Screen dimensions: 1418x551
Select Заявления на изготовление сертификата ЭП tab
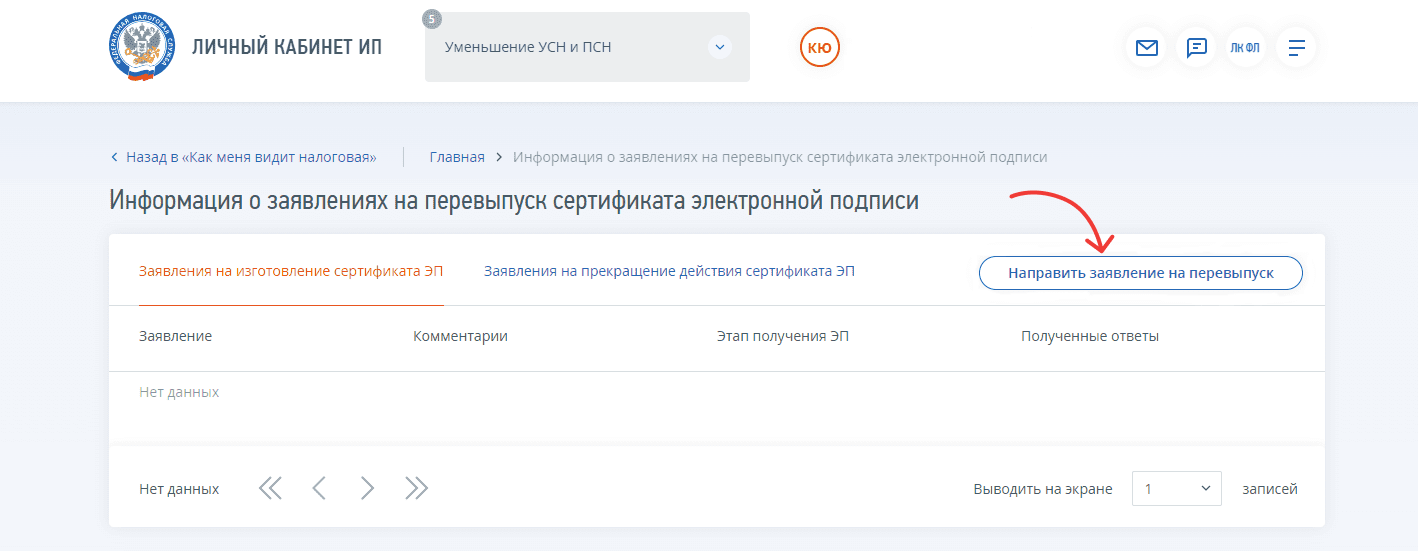290,272
